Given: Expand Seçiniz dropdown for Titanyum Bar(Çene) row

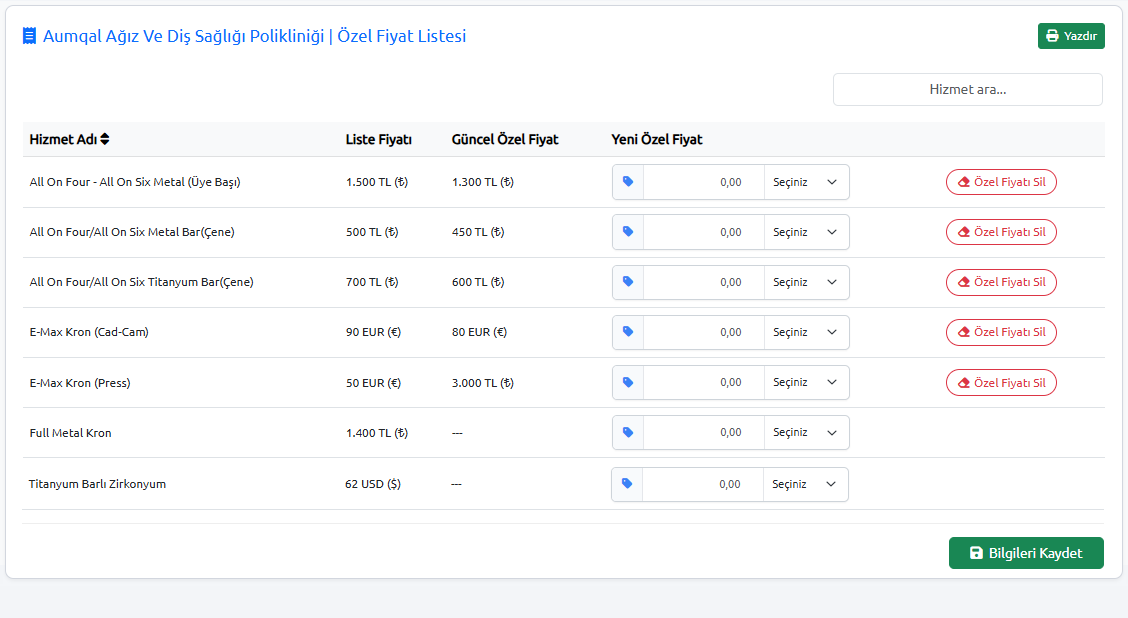Looking at the screenshot, I should coord(806,282).
